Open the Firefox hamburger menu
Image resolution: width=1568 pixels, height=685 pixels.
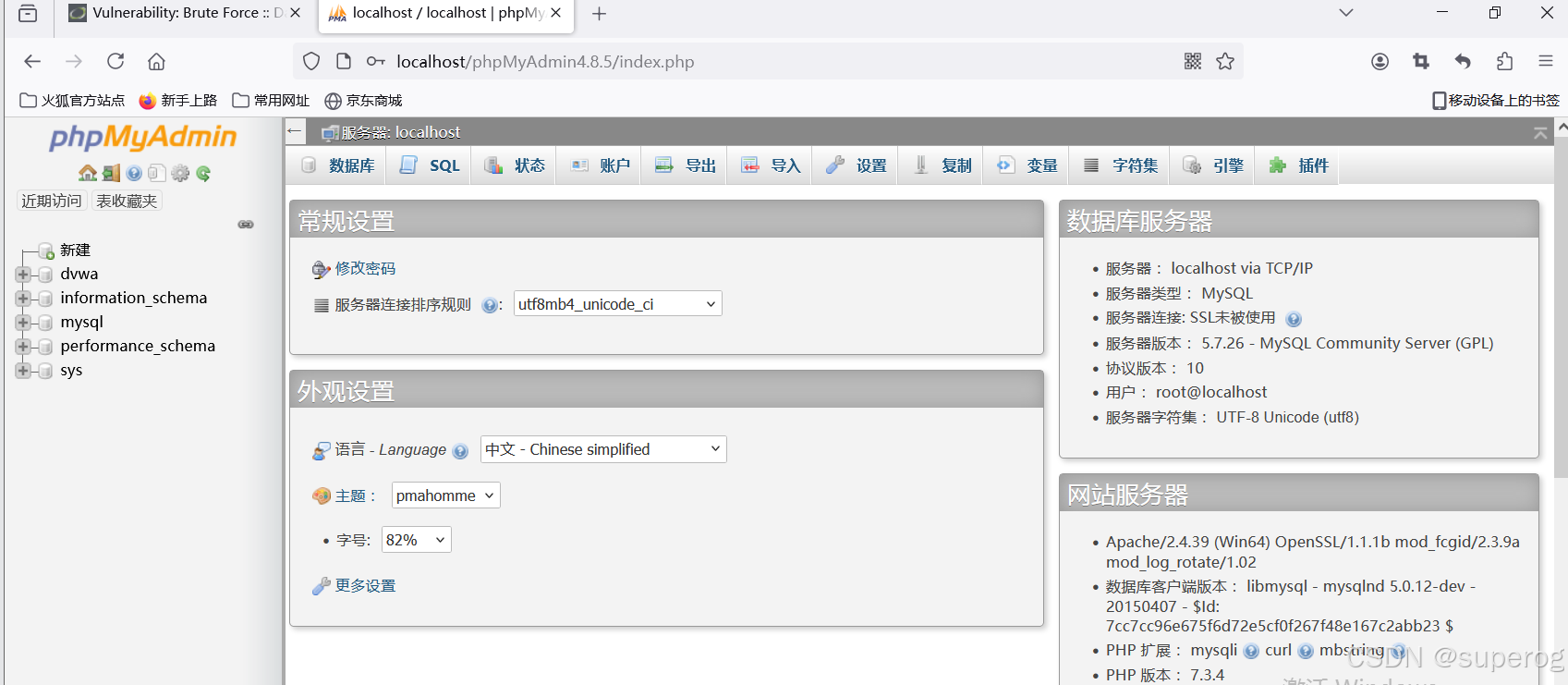(x=1545, y=61)
